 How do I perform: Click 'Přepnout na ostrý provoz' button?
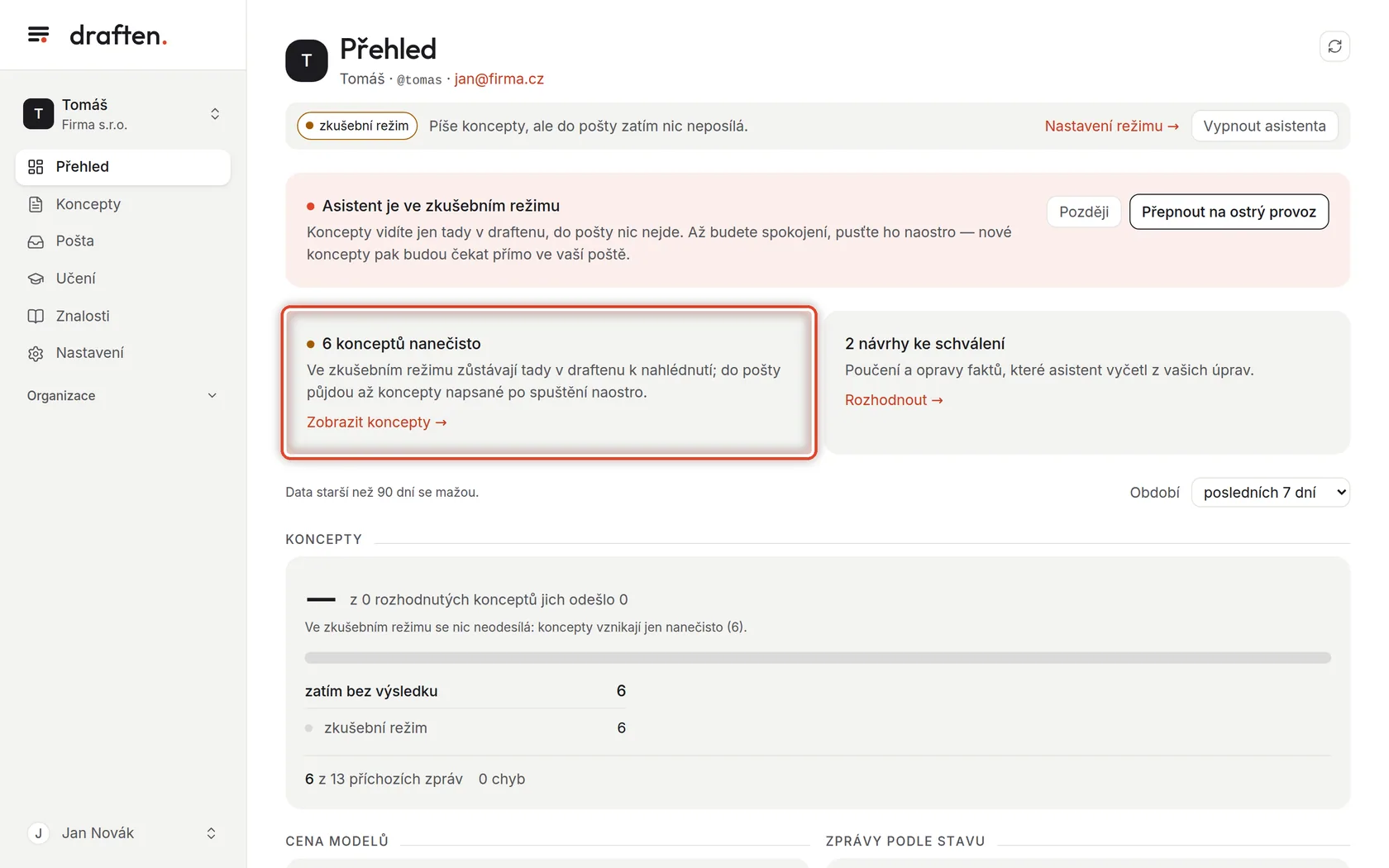point(1229,212)
